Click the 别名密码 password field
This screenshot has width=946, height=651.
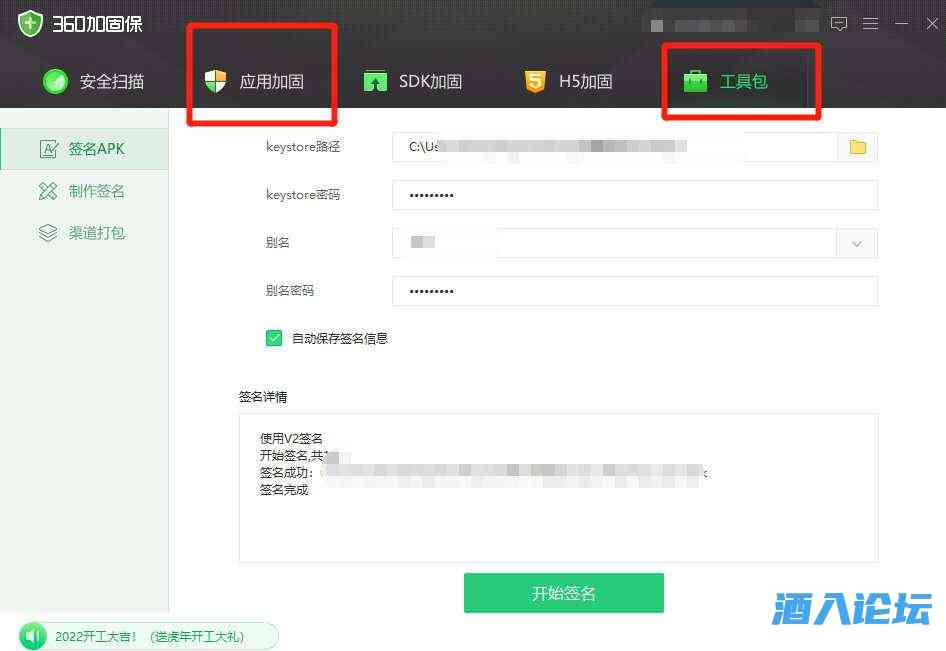[x=634, y=291]
